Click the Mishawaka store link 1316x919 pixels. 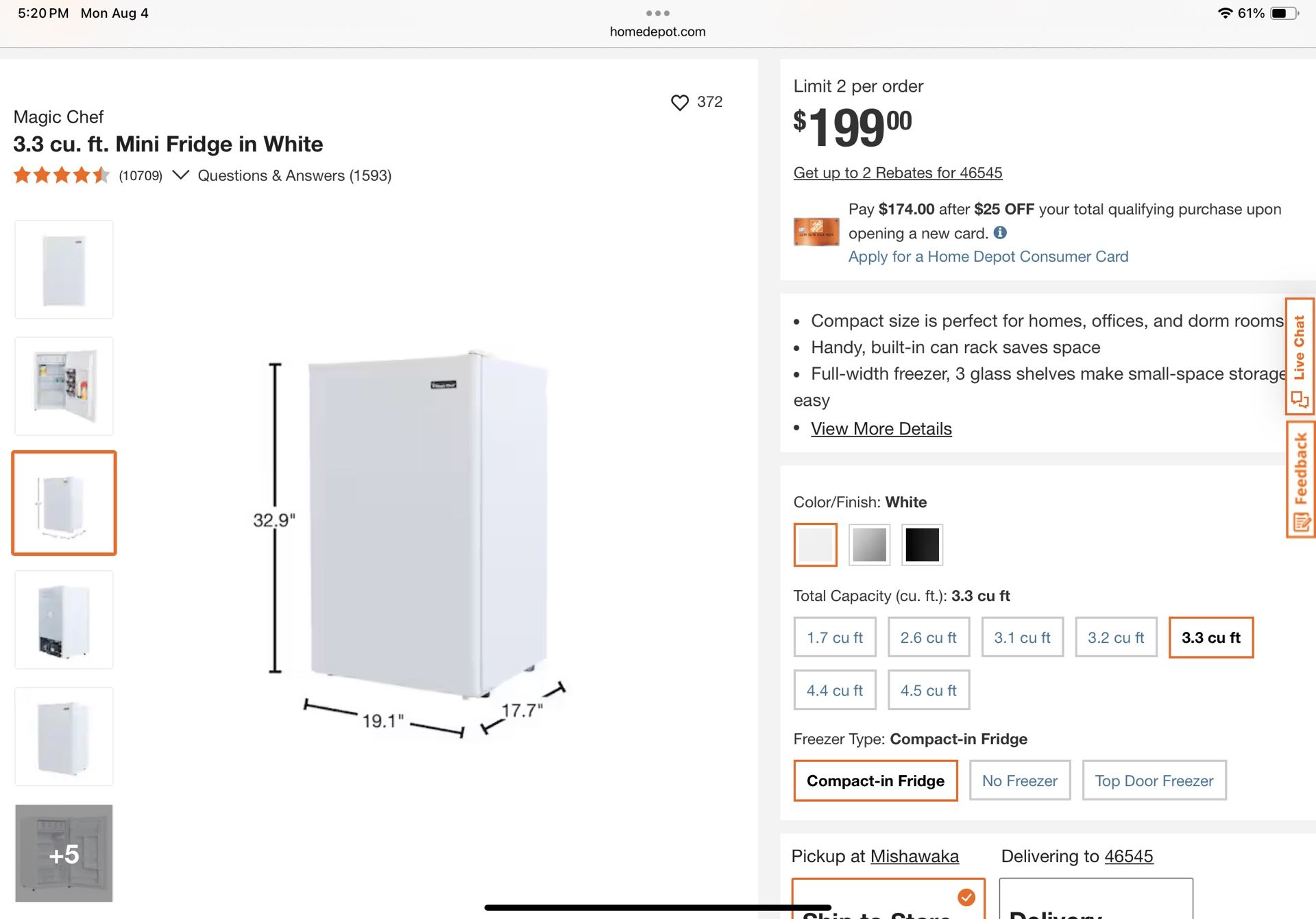pos(914,856)
